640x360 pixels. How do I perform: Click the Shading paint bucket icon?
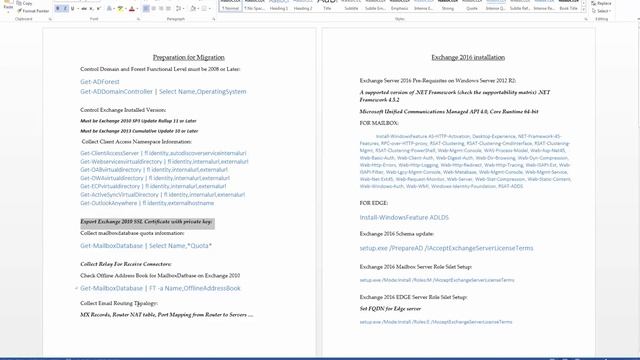193,9
